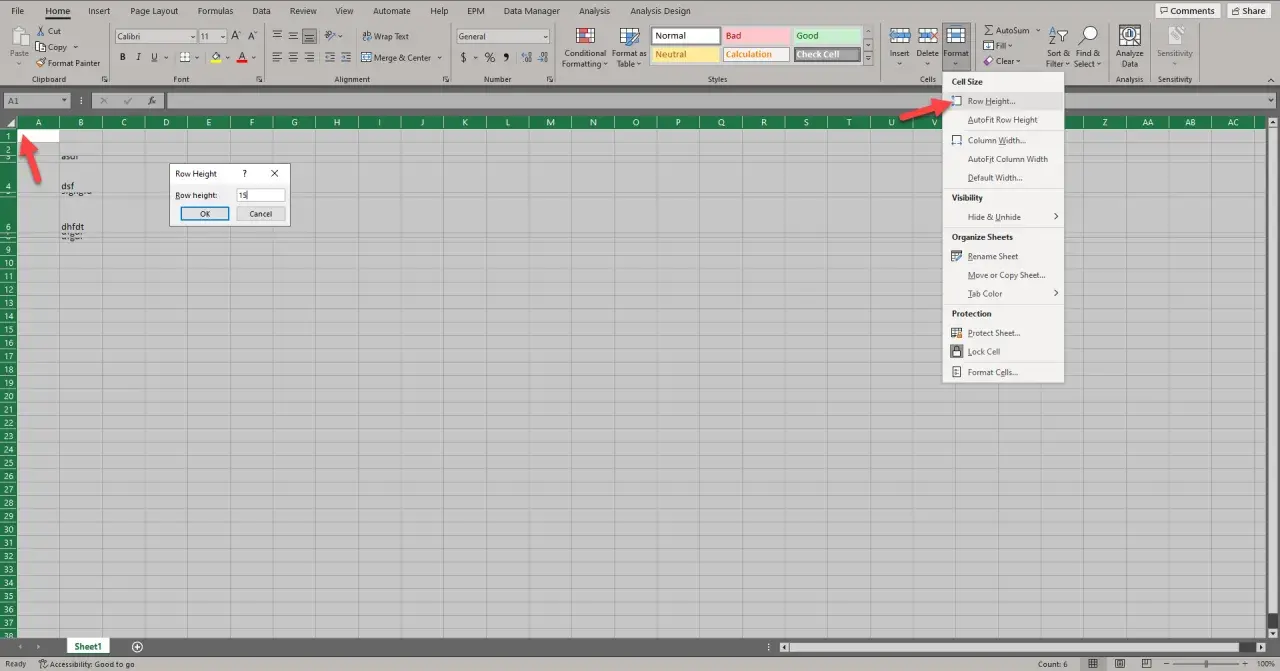Click Cancel in Row Height dialog
Viewport: 1280px width, 671px height.
pos(261,214)
